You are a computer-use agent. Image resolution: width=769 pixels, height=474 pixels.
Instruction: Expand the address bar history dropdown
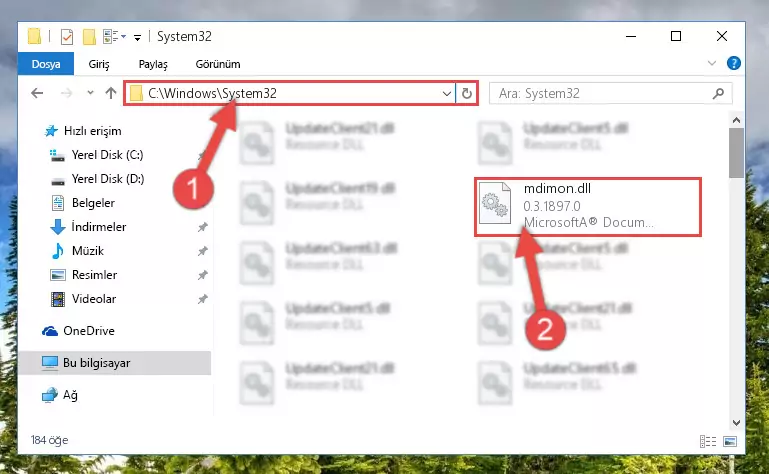[447, 93]
